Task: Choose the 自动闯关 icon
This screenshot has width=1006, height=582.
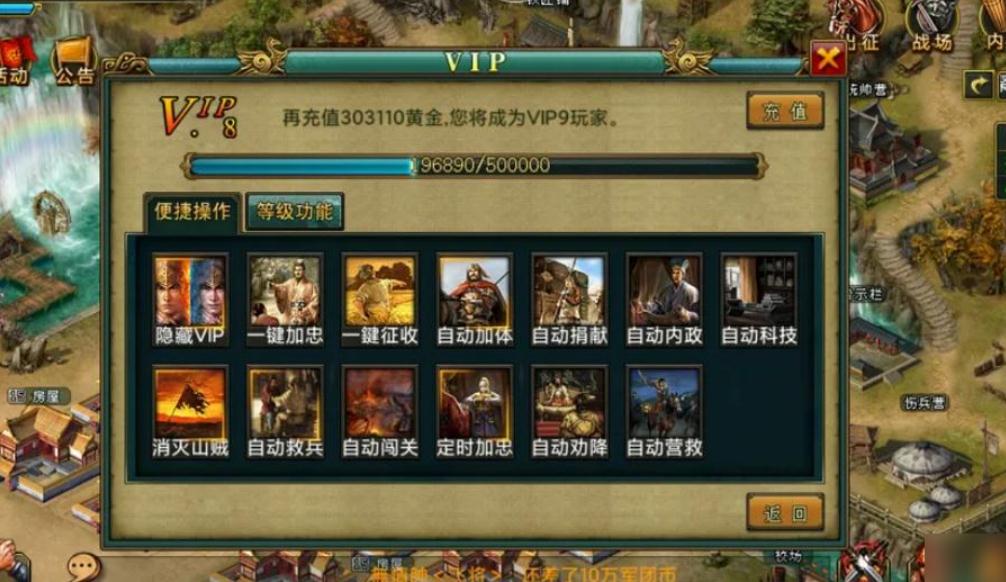Action: [380, 413]
